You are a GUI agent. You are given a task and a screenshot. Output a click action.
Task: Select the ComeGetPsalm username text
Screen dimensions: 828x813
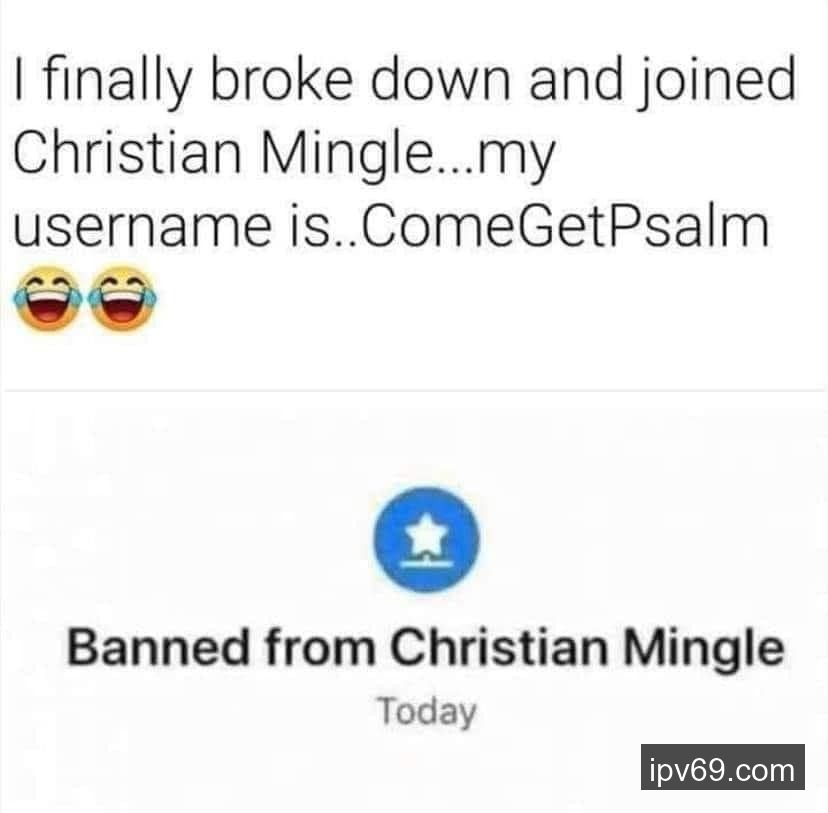point(563,227)
